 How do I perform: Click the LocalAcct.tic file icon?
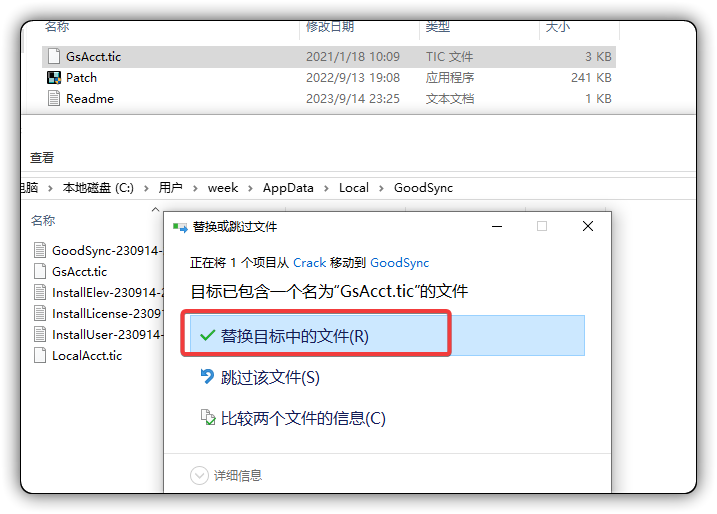[x=40, y=355]
